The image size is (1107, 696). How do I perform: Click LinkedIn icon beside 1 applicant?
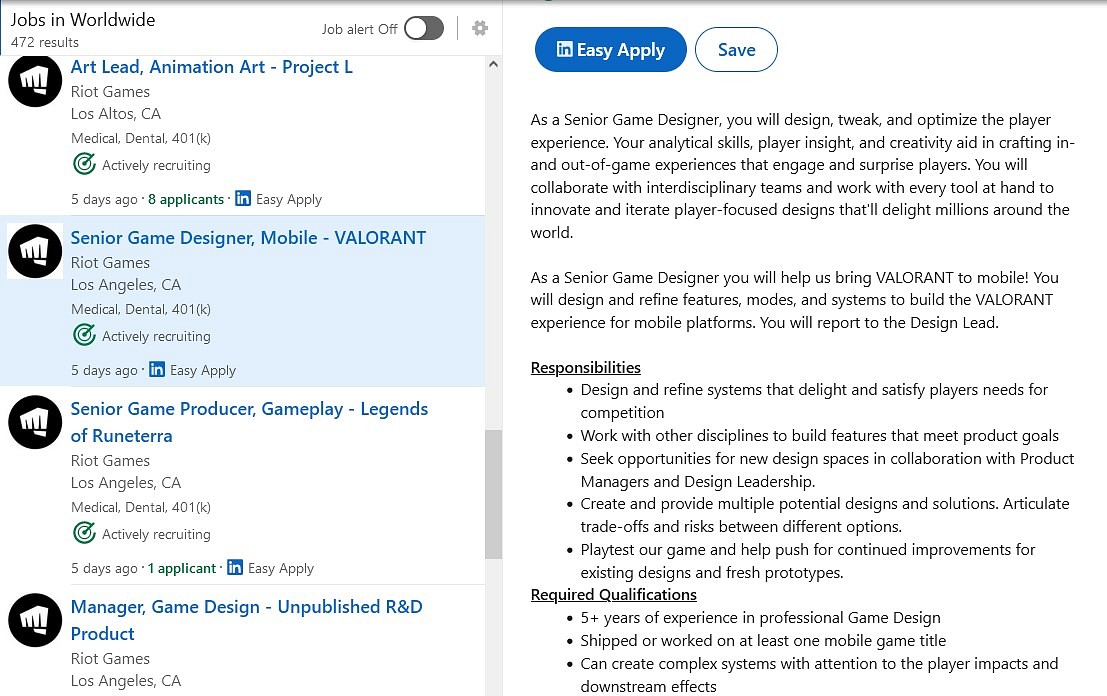235,568
